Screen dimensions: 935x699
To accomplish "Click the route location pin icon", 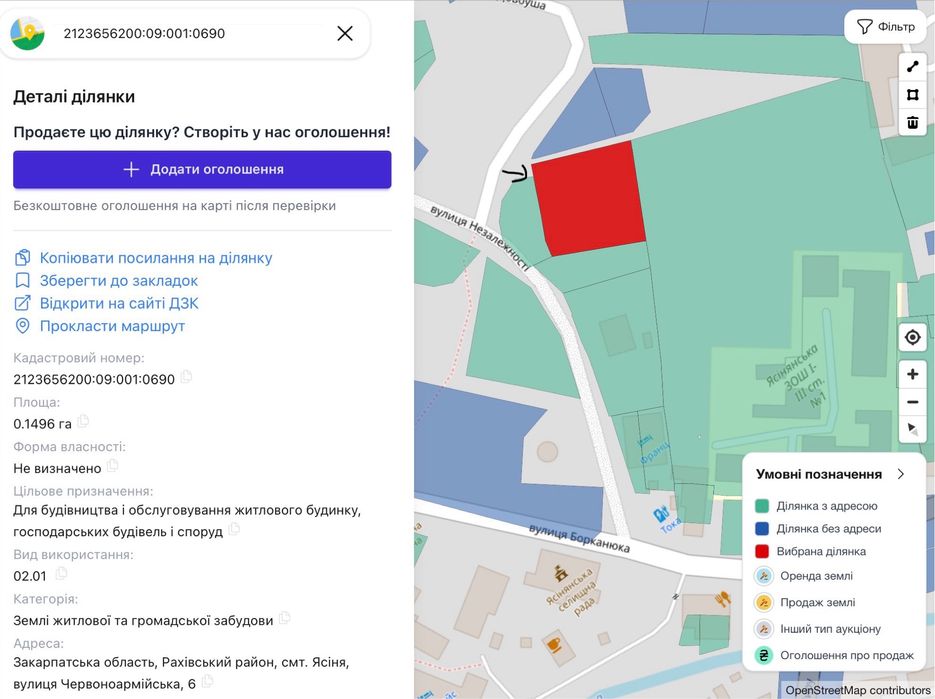I will click(x=22, y=326).
